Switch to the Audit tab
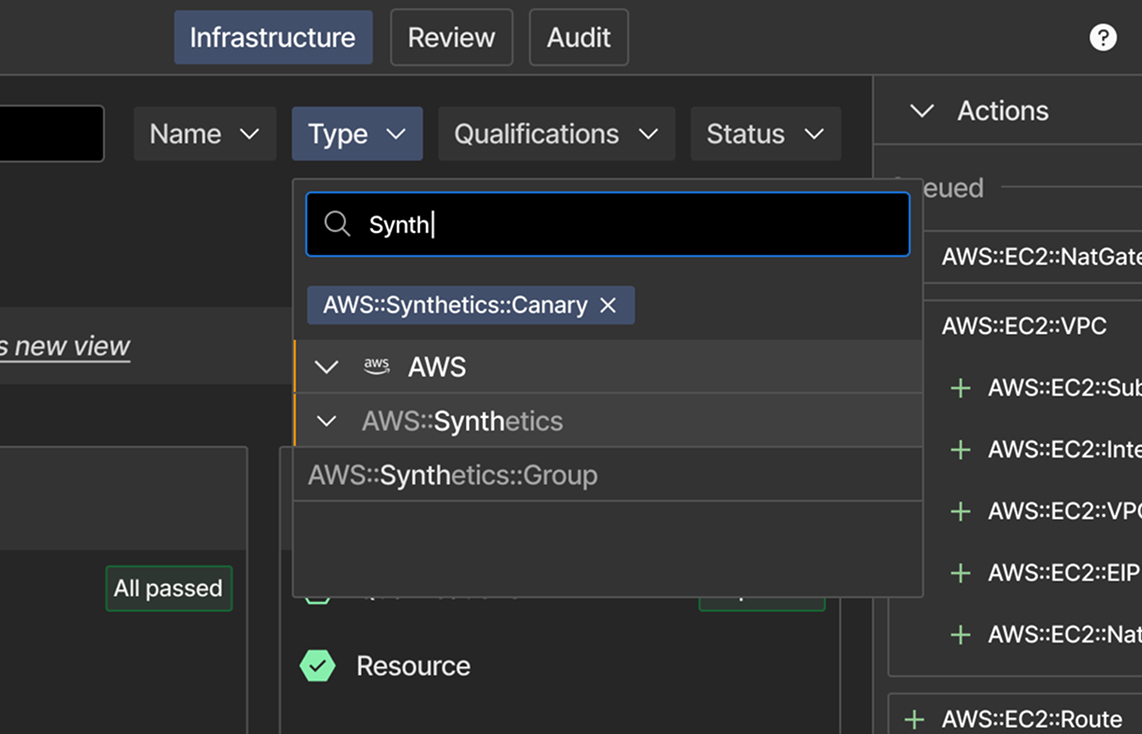Image resolution: width=1142 pixels, height=734 pixels. 579,37
